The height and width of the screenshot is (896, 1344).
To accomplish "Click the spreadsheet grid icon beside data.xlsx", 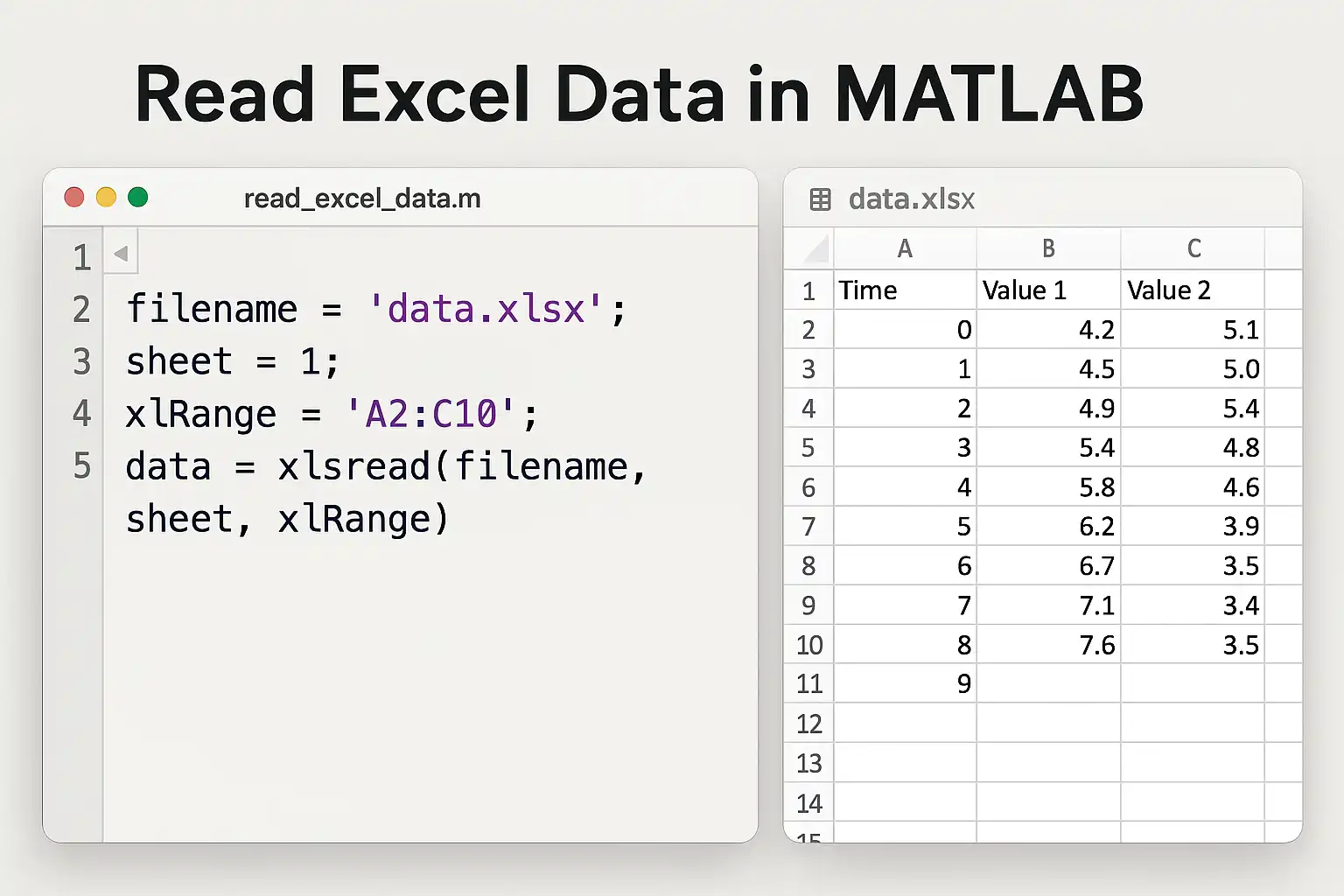I will pyautogui.click(x=820, y=199).
